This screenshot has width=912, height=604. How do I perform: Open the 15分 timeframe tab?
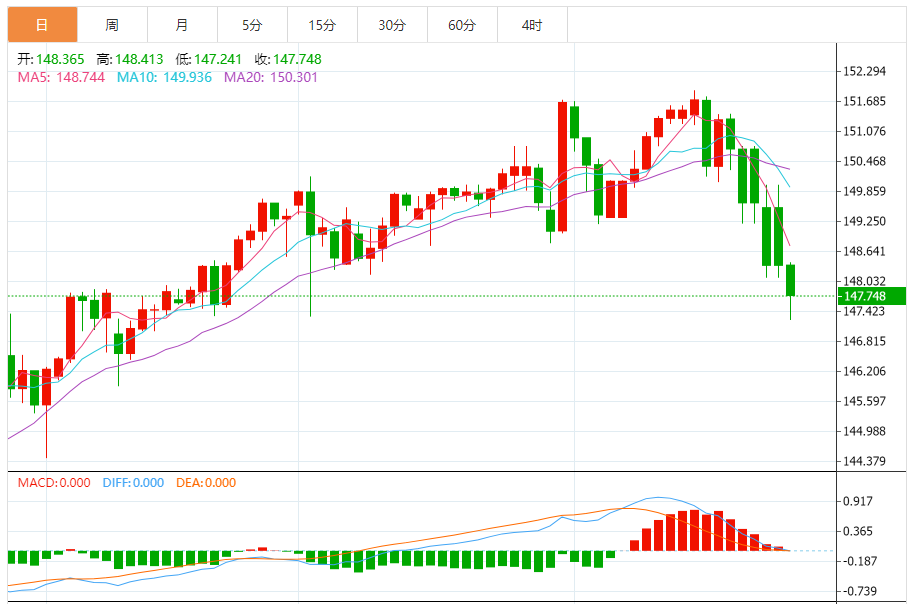(x=322, y=25)
